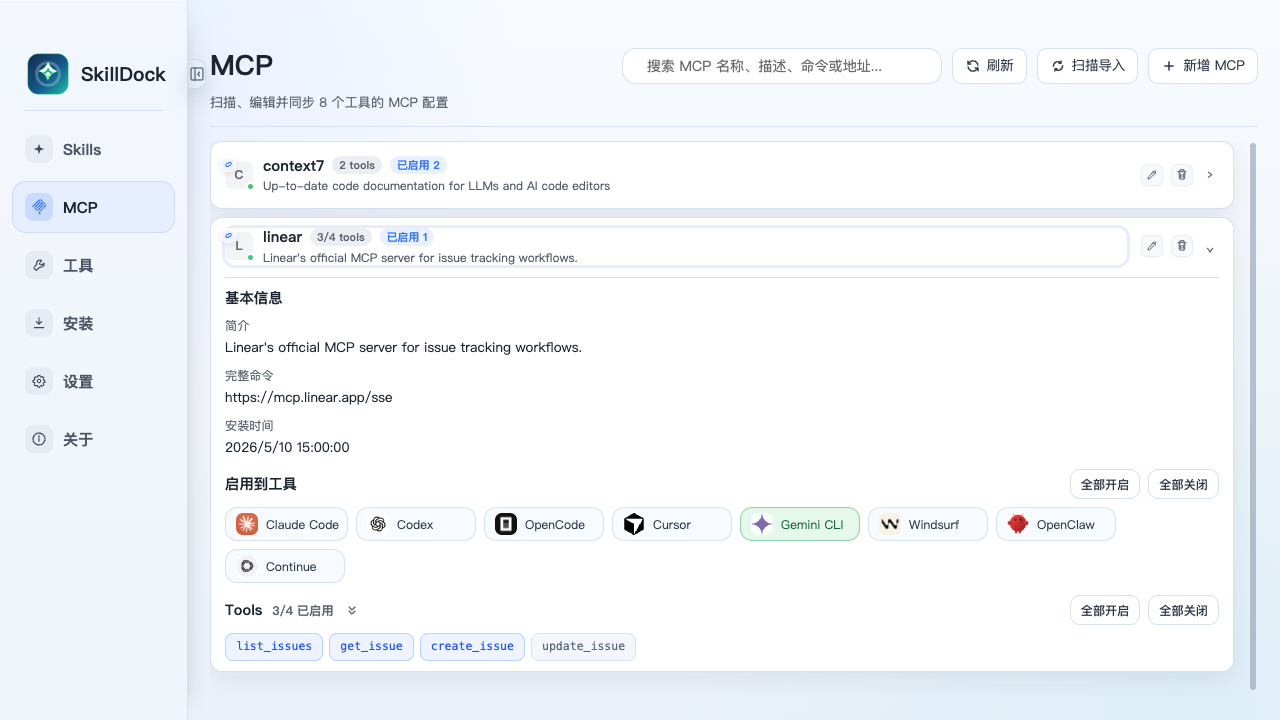Disable all via 全部关闭 in Tools section
The image size is (1280, 720).
tap(1183, 610)
